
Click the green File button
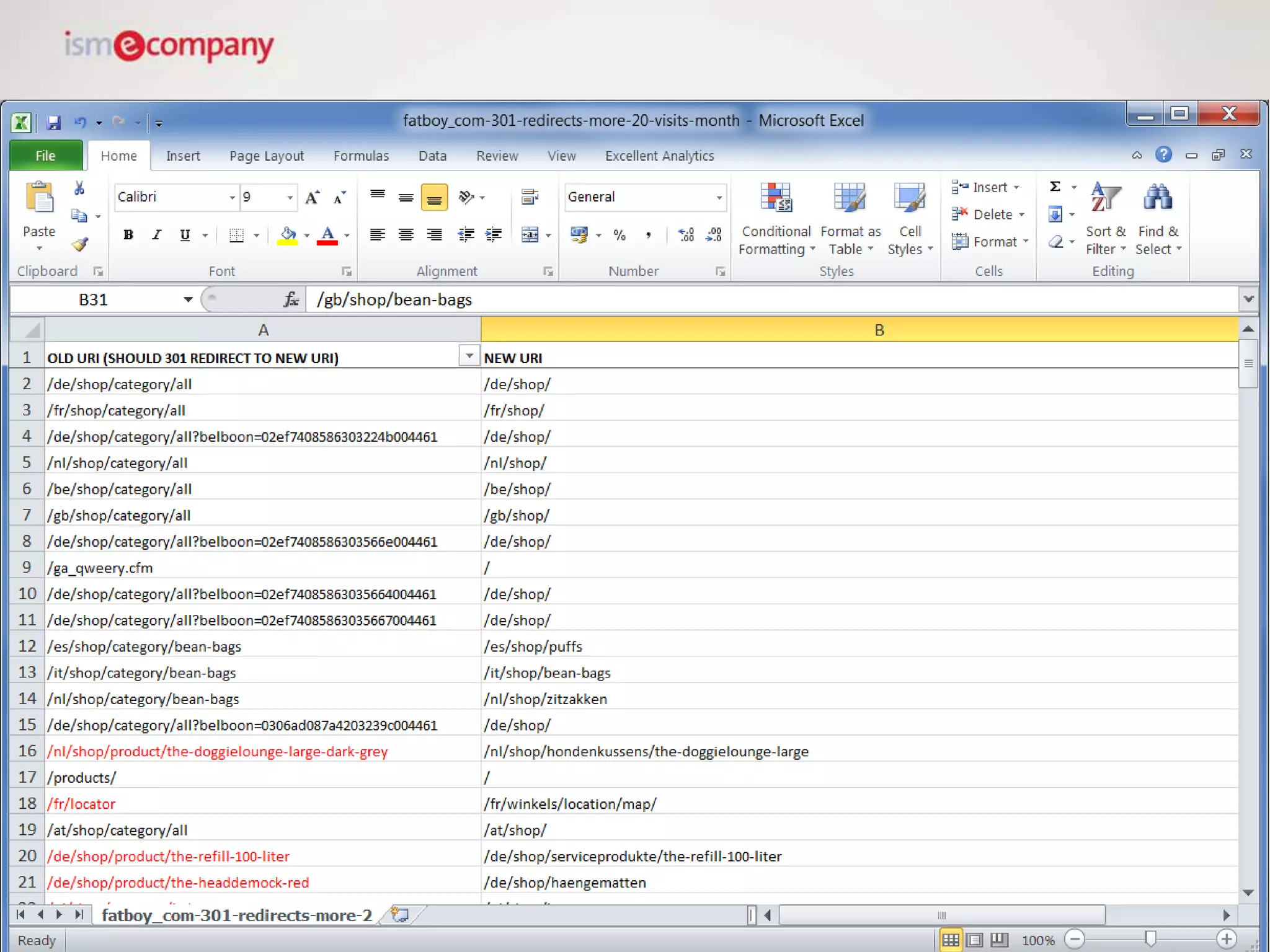[45, 156]
